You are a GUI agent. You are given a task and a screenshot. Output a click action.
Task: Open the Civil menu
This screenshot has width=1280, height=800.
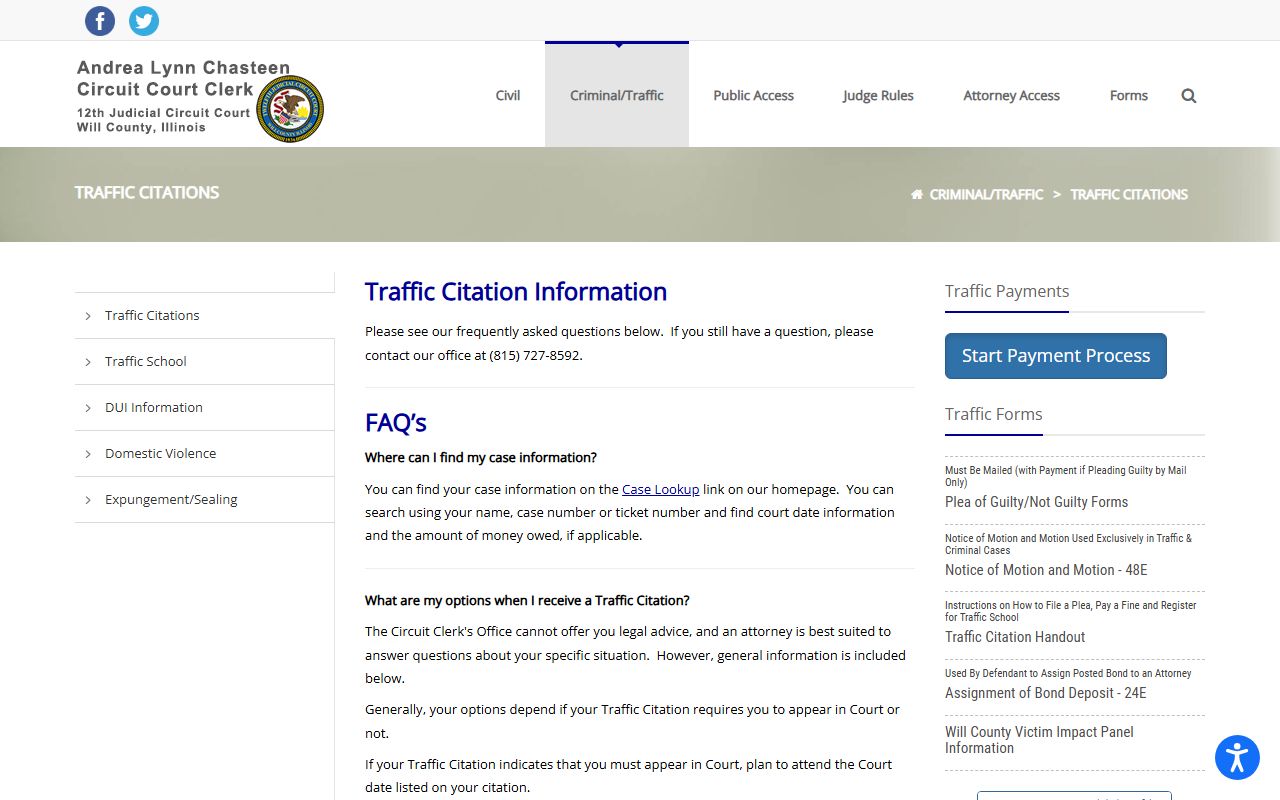coord(508,95)
